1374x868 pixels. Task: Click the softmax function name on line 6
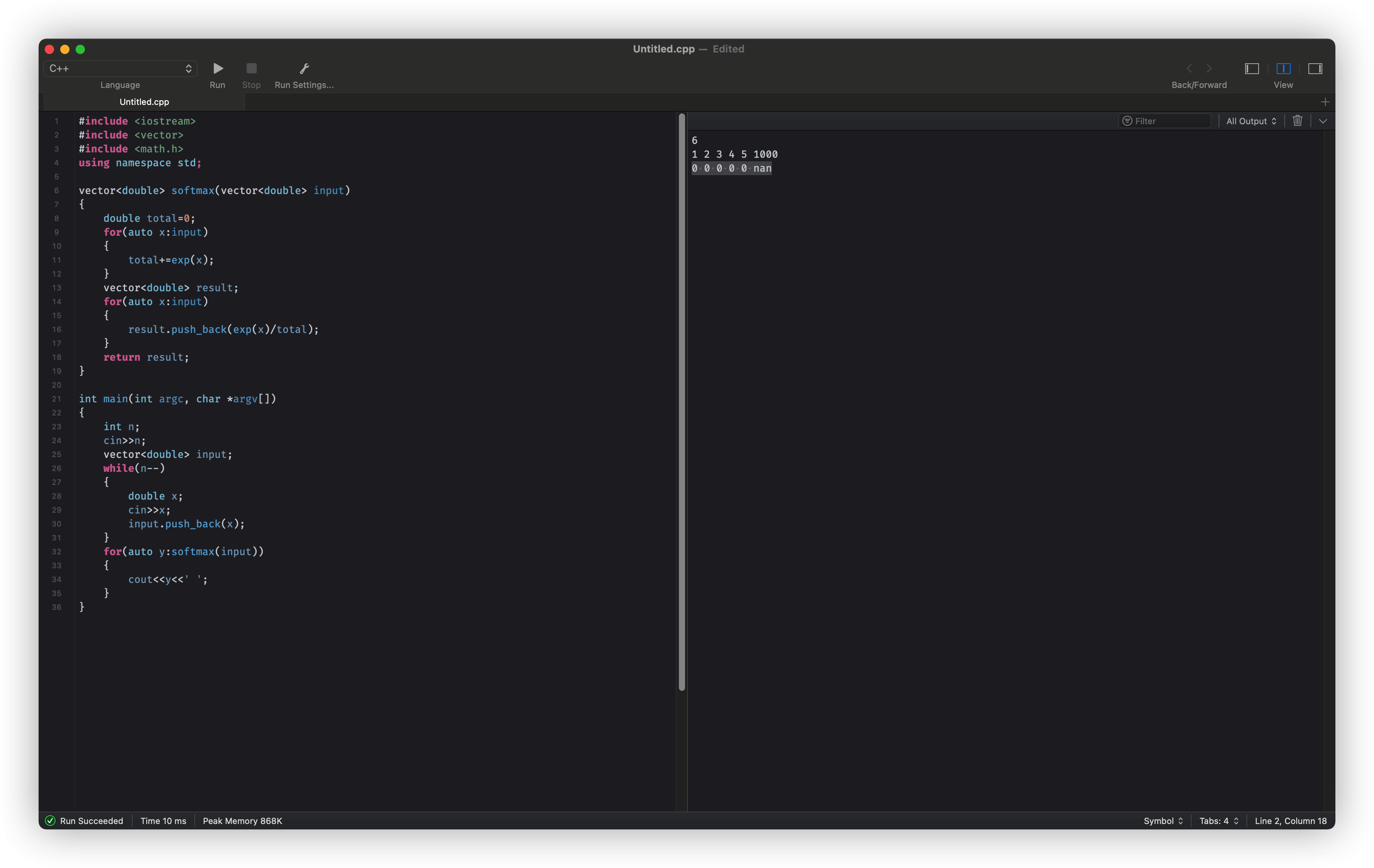[x=193, y=191]
